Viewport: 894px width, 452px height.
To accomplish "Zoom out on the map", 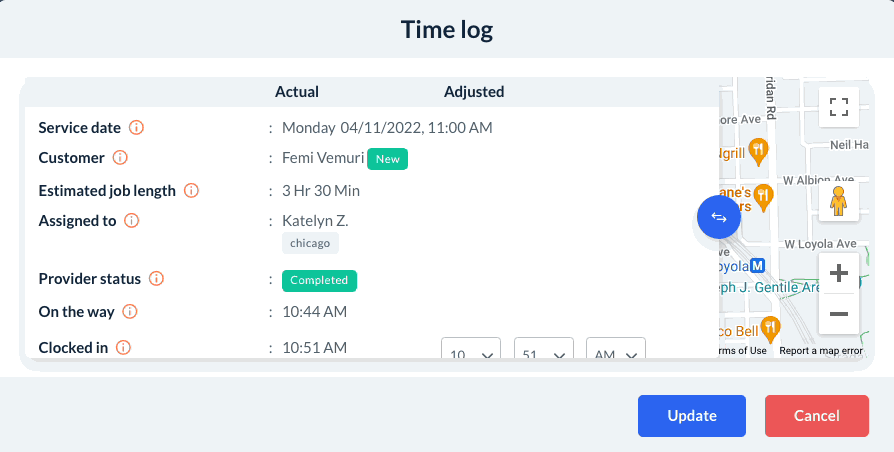I will click(x=838, y=314).
